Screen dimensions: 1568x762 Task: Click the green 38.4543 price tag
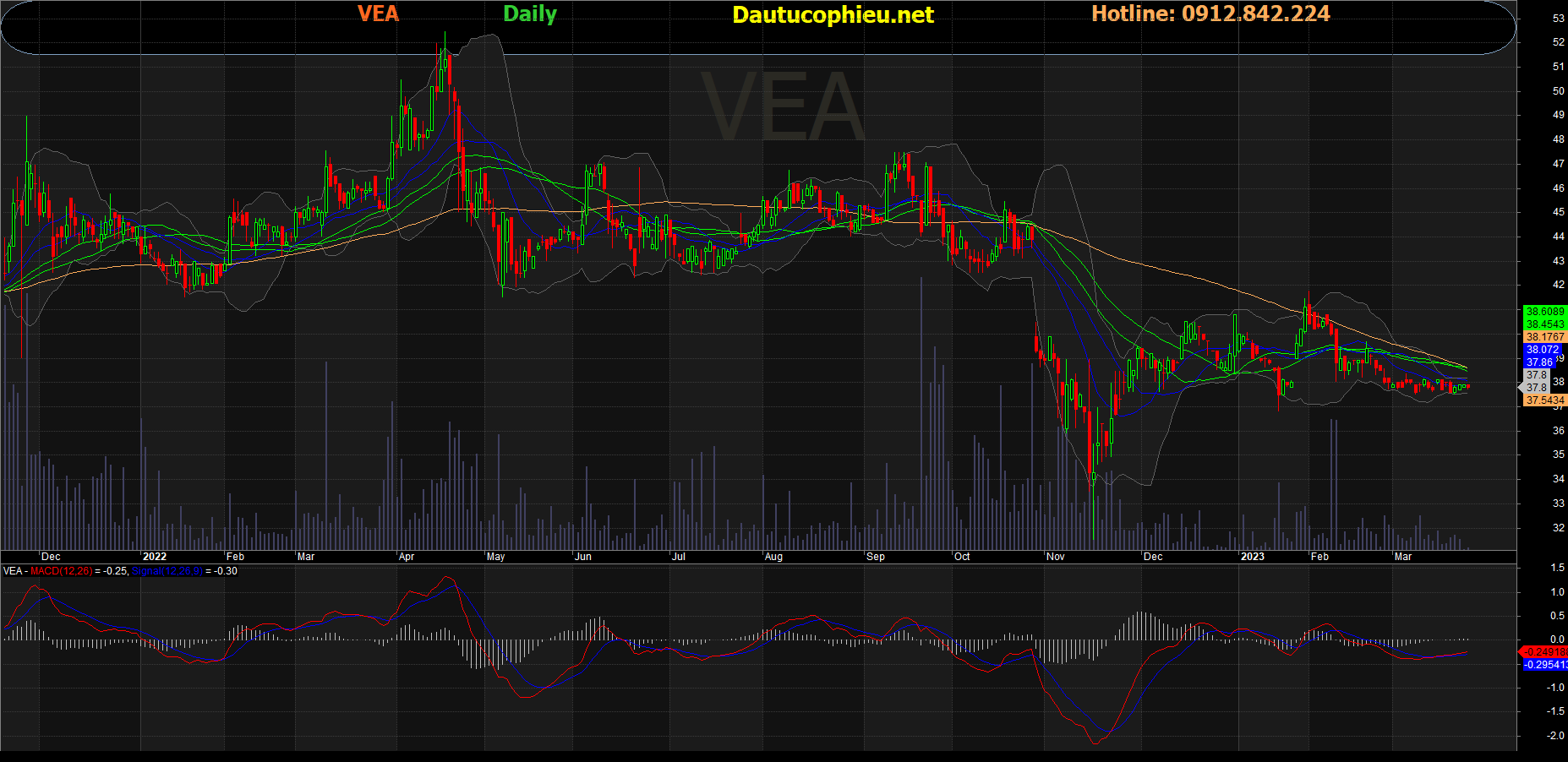pyautogui.click(x=1545, y=324)
